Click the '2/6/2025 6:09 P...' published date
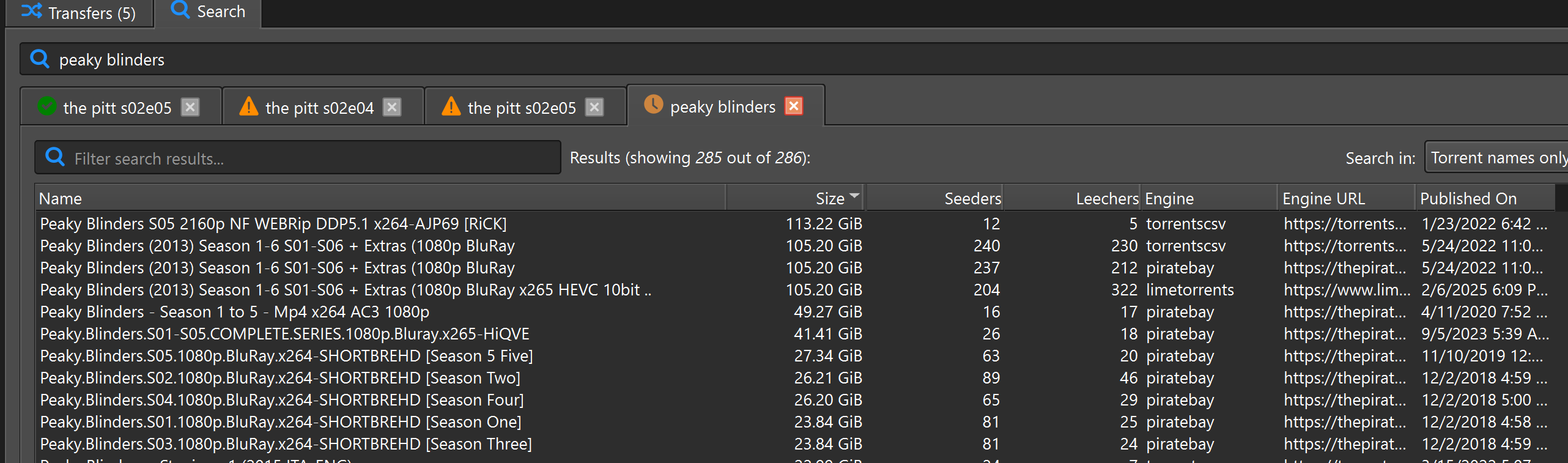The width and height of the screenshot is (1568, 463). (x=1484, y=290)
